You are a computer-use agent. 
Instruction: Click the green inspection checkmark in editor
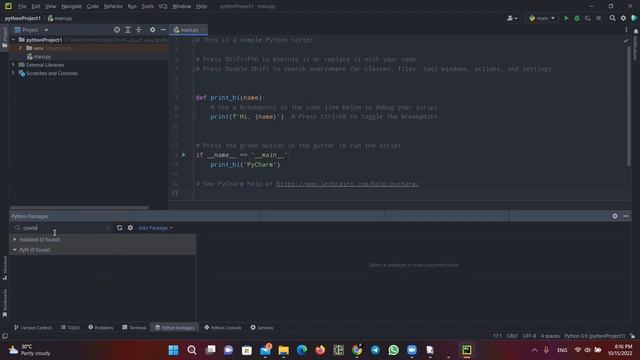(626, 40)
